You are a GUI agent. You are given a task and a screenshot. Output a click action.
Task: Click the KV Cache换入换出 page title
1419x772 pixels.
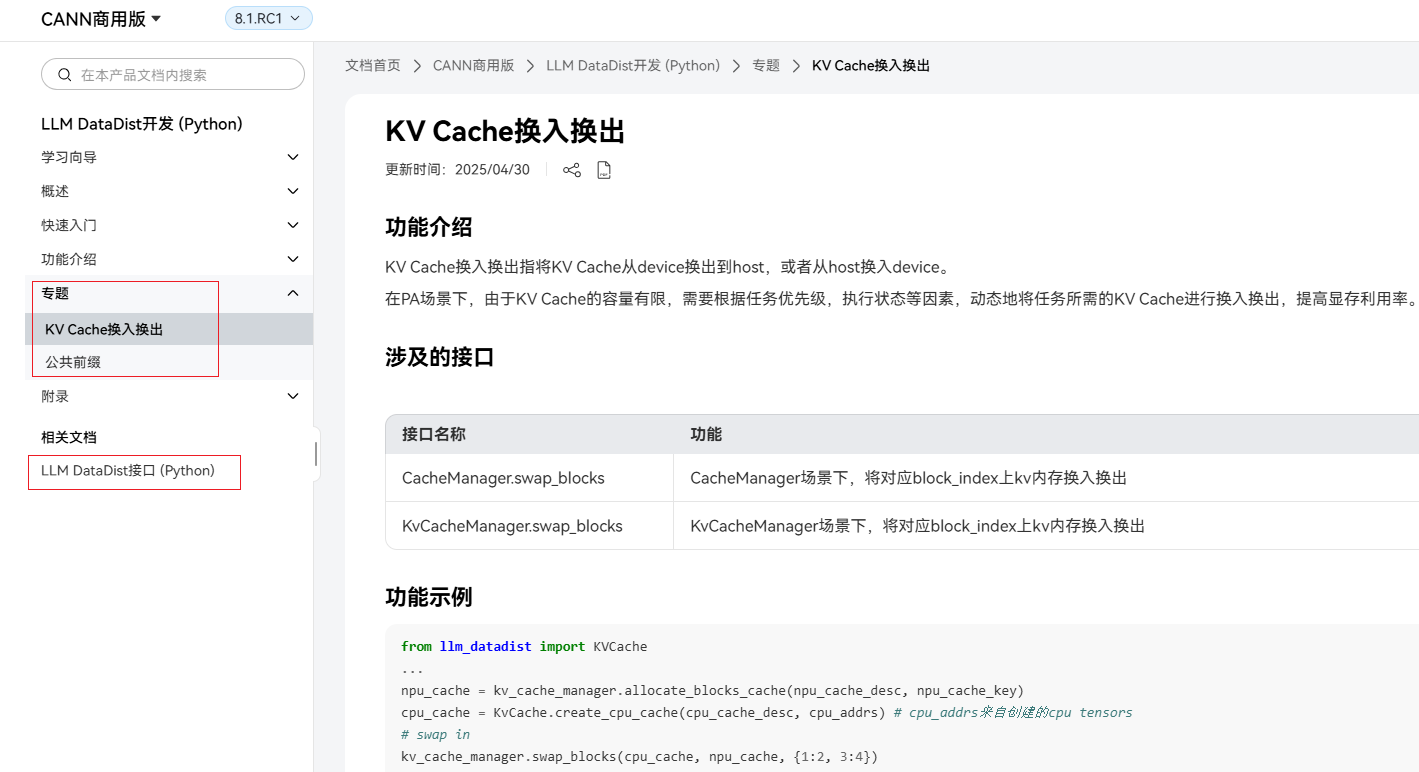pos(505,131)
